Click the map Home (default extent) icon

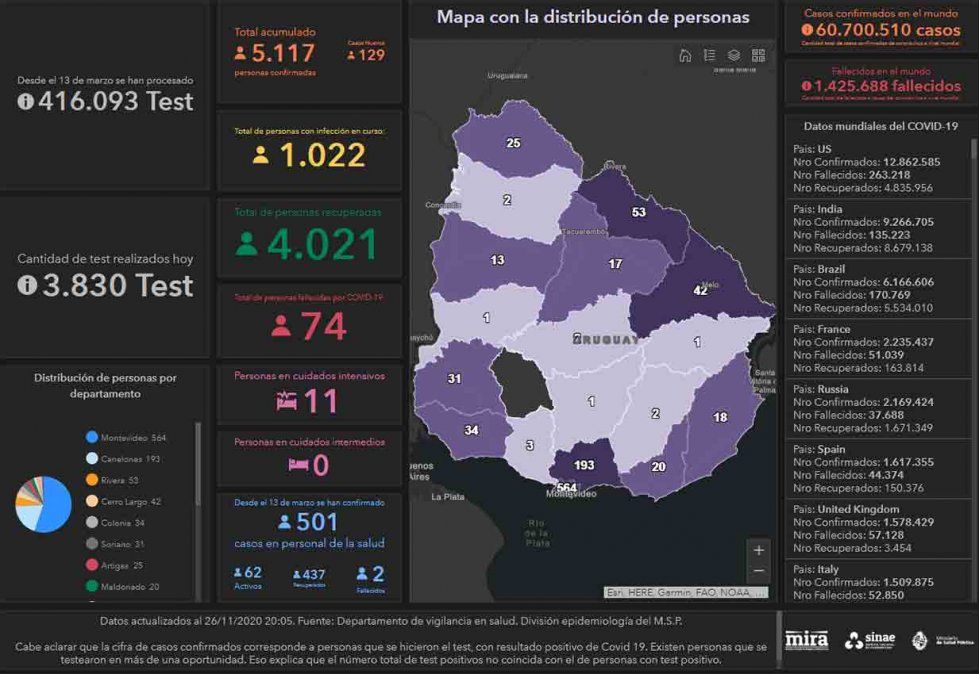(685, 56)
